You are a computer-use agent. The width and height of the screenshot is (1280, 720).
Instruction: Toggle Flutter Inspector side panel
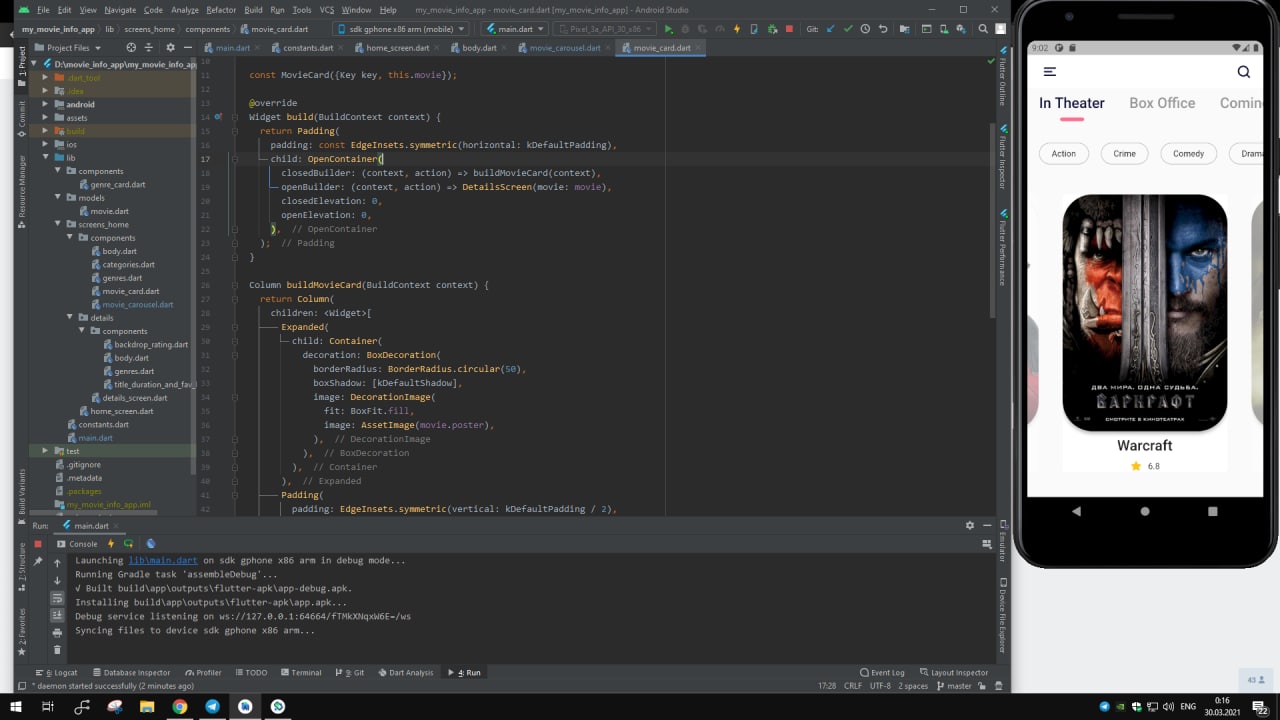coord(1002,158)
